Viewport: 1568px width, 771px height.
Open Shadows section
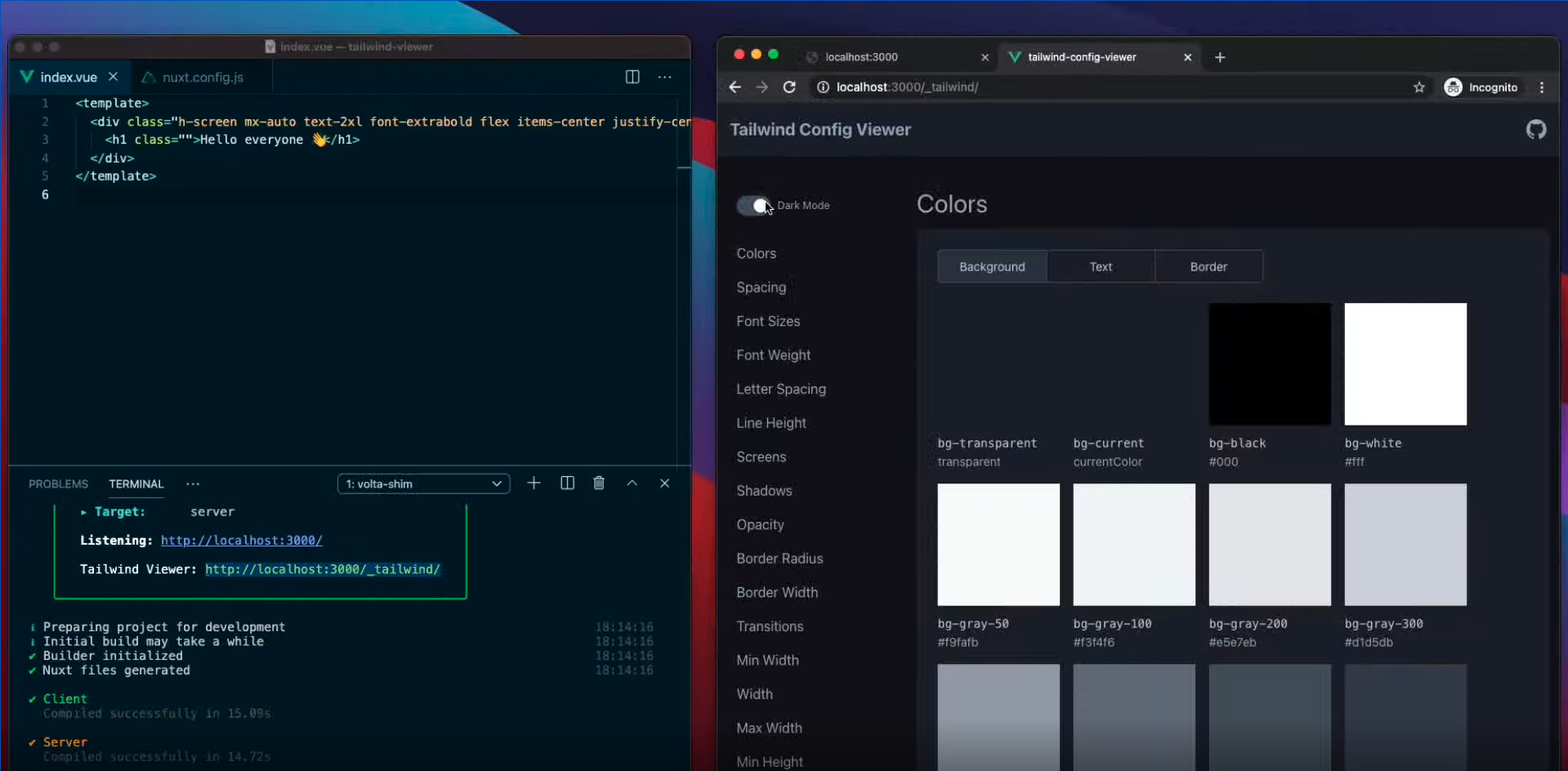point(764,491)
